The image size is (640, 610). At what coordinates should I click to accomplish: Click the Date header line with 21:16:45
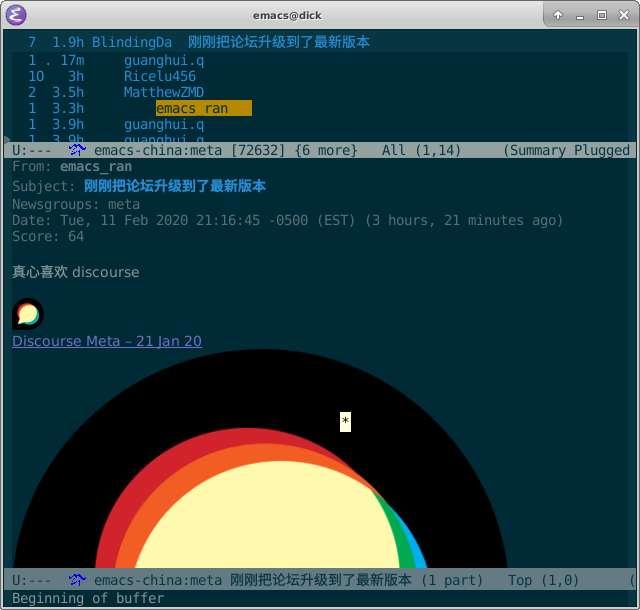(287, 220)
